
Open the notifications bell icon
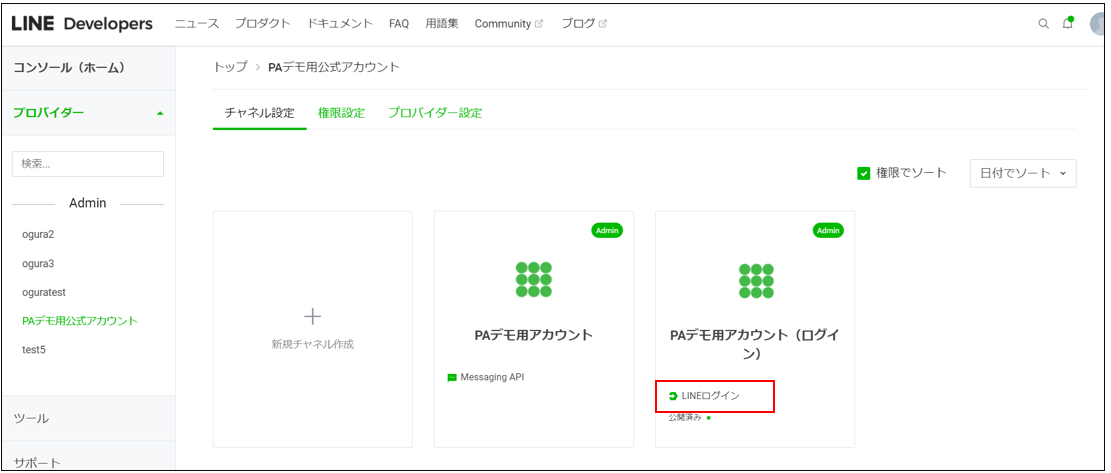(x=1068, y=23)
